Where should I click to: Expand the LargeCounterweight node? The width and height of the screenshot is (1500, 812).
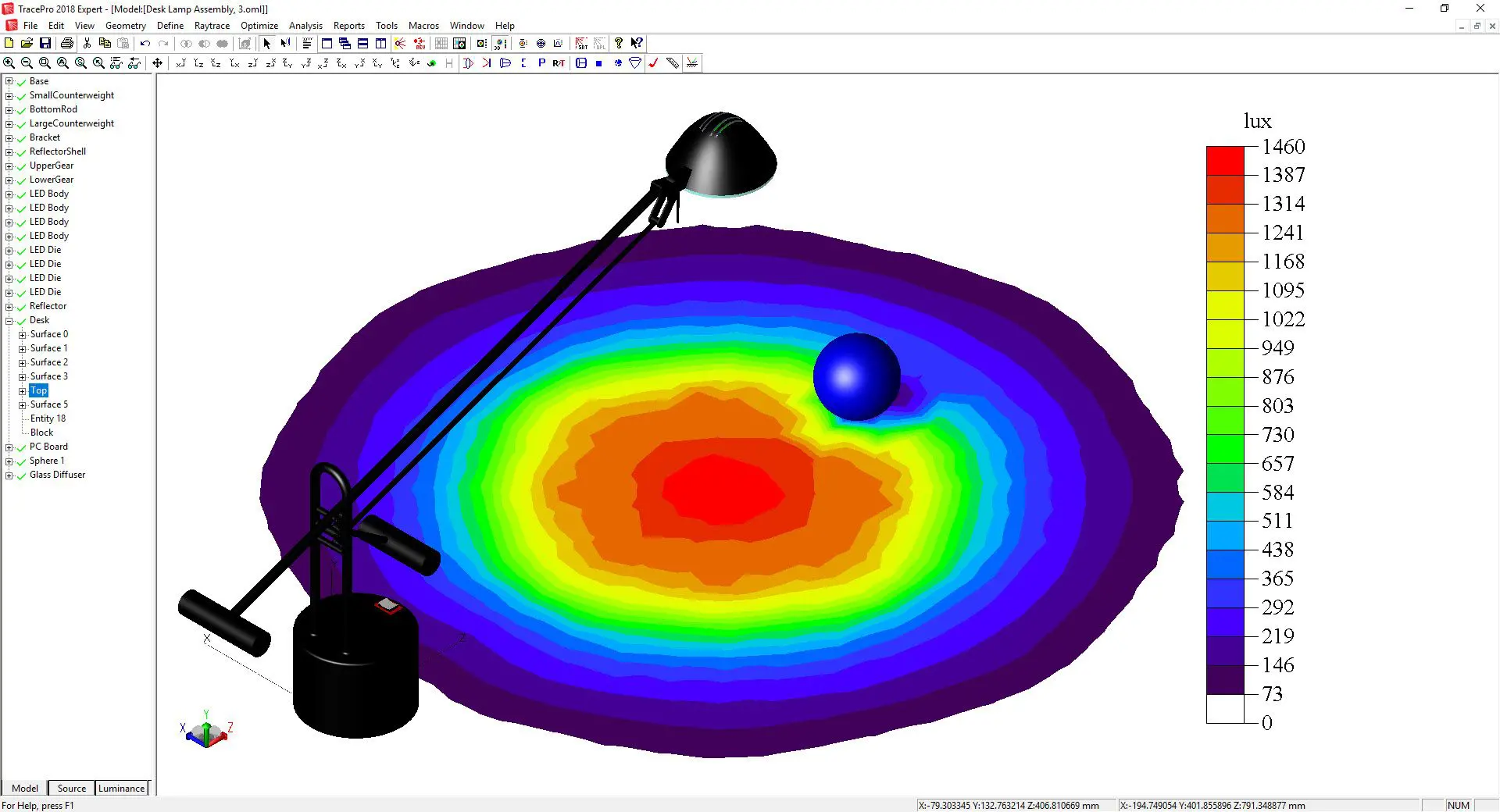click(9, 123)
